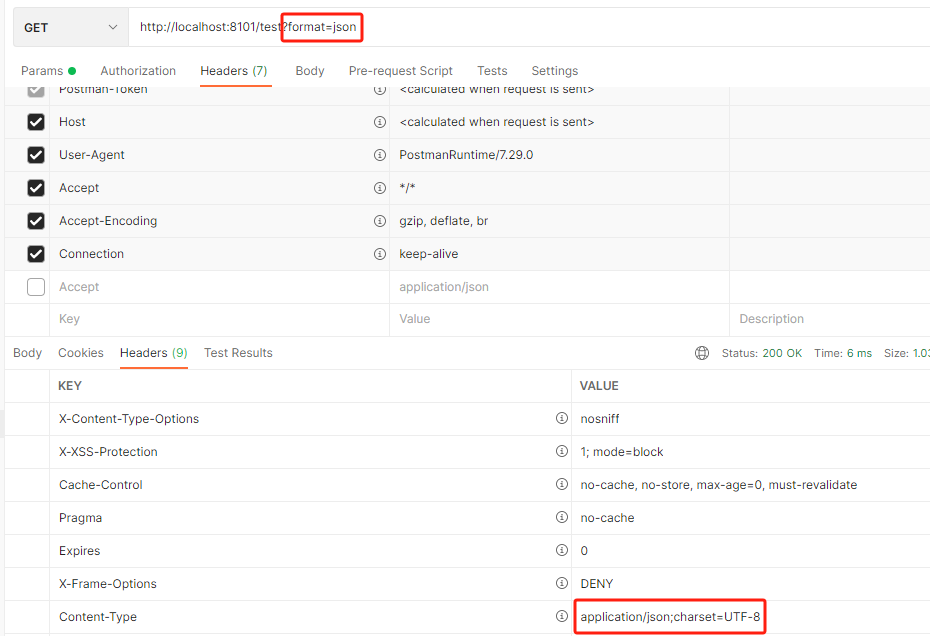Screen dimensions: 930x636
Task: Click info icon for Expires
Action: pos(562,550)
